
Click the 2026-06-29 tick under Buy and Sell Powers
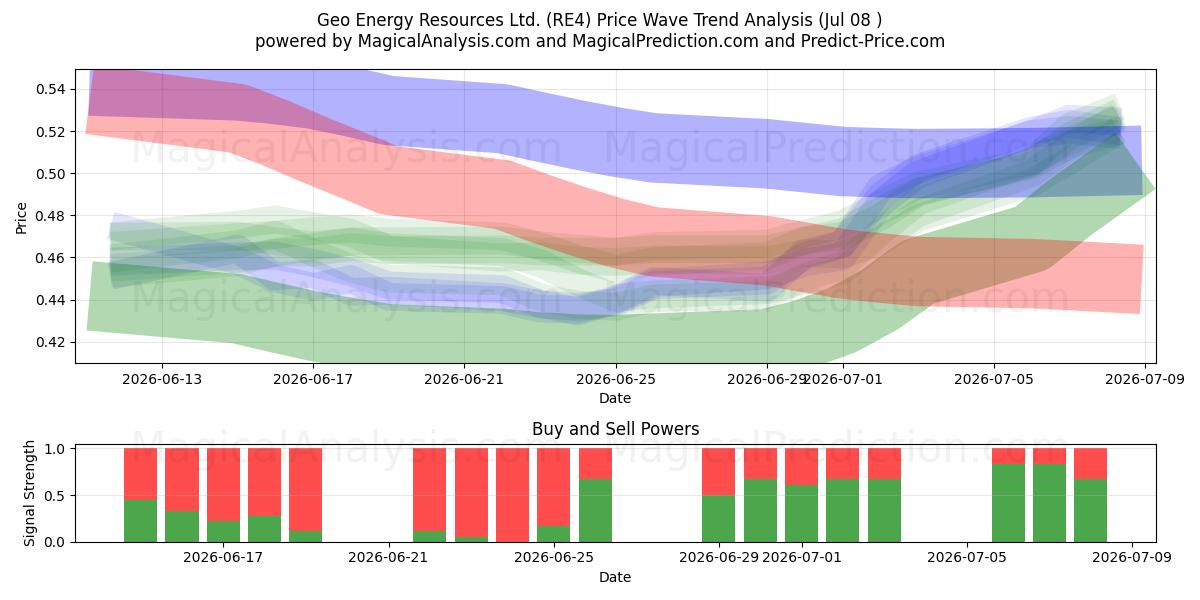(x=718, y=558)
